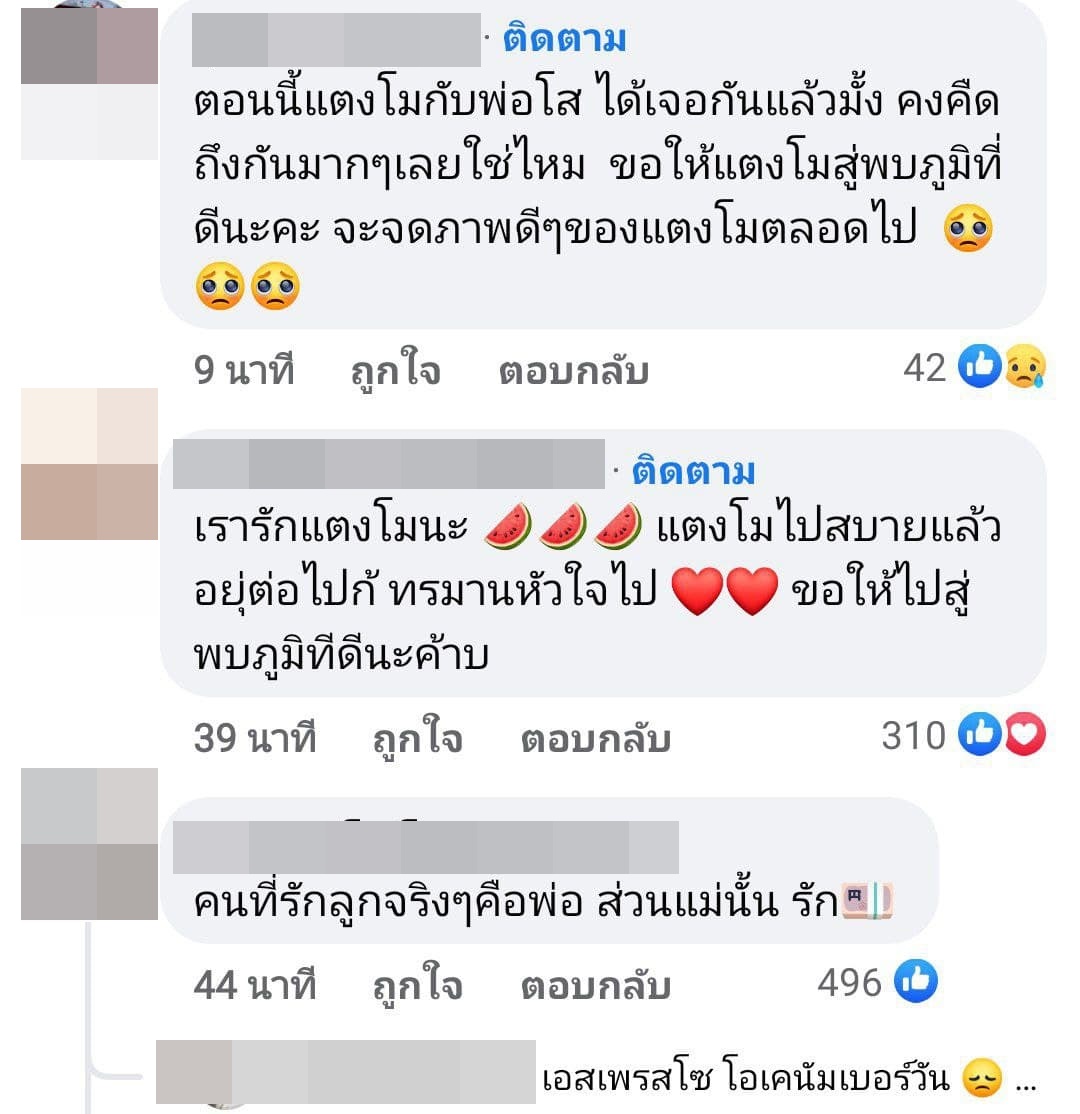Follow the first commenter via ติดตาม
1080x1114 pixels.
pyautogui.click(x=565, y=38)
